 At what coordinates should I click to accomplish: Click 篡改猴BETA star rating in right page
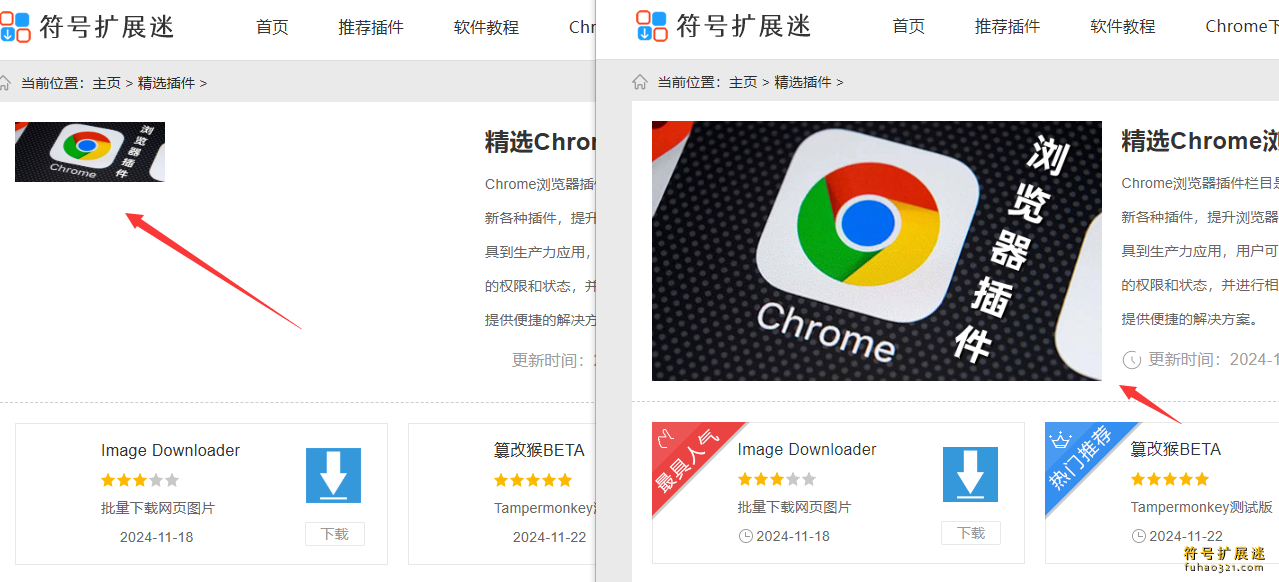1170,479
